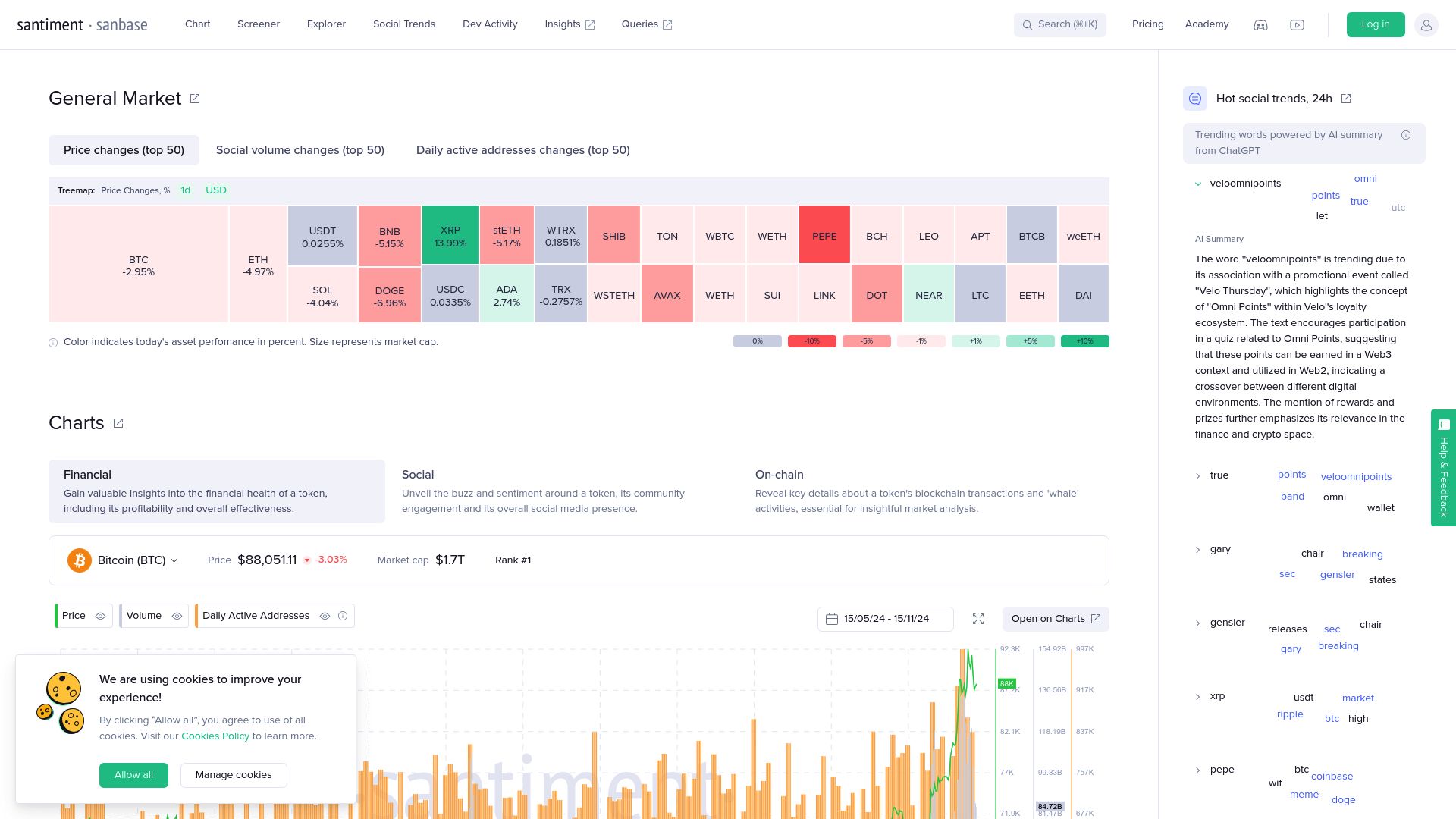Click the DOGE -6.96% treemap tile
The width and height of the screenshot is (1456, 819).
tap(390, 295)
